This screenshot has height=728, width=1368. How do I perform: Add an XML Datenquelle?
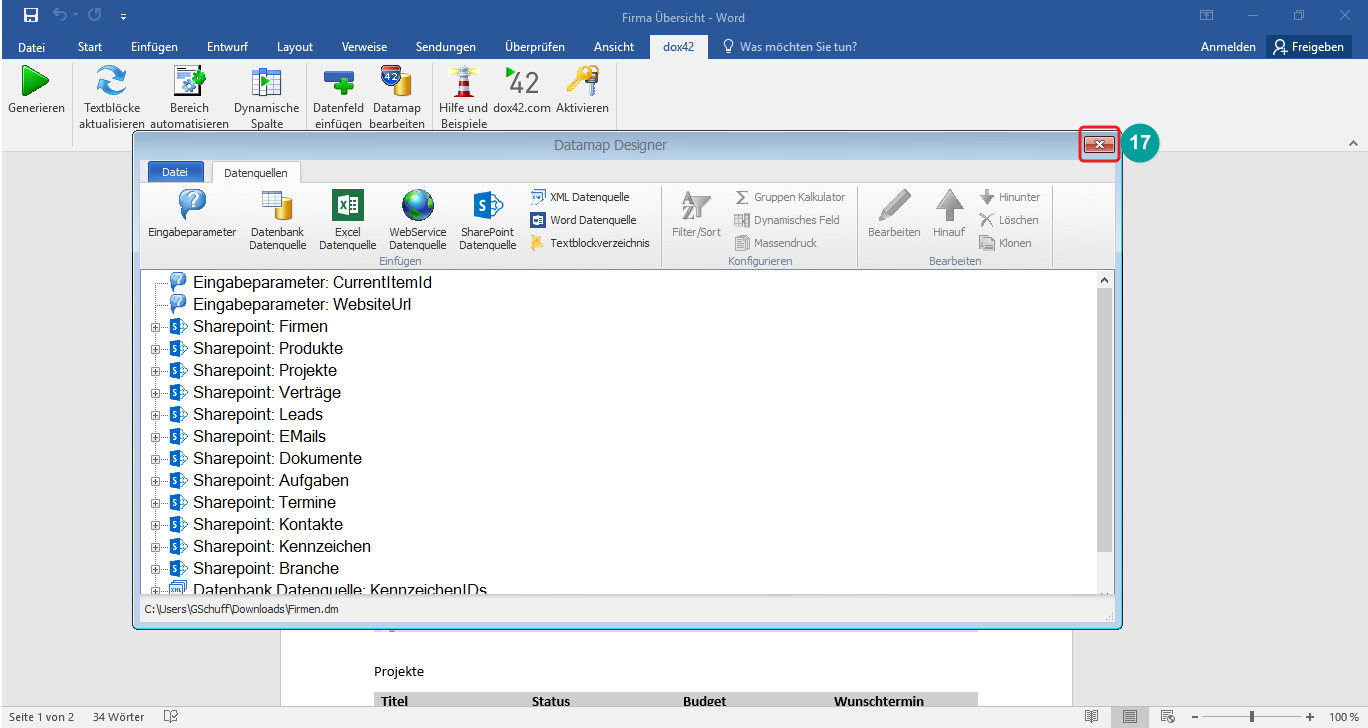pos(580,197)
